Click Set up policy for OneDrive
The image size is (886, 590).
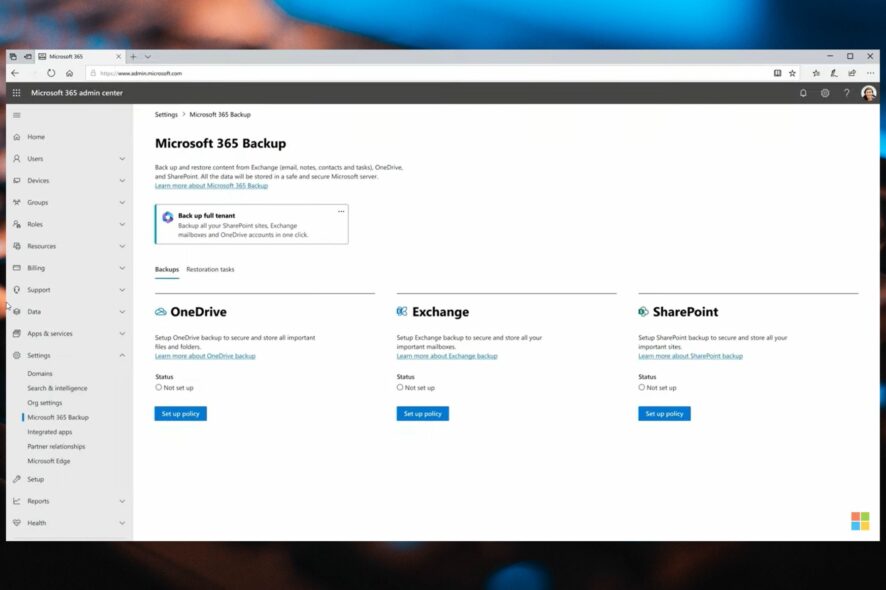180,413
